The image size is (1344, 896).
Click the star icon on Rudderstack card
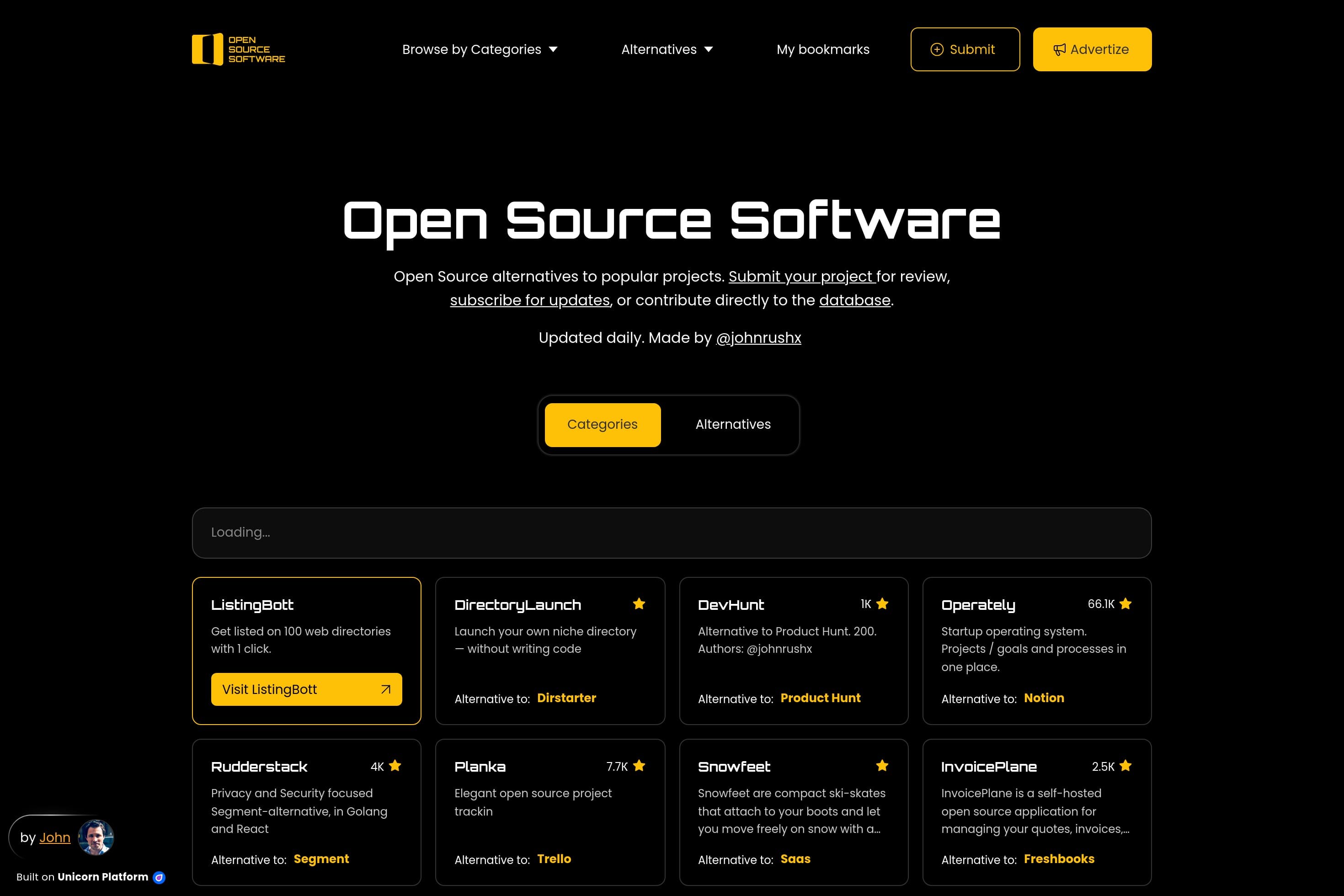click(x=395, y=766)
